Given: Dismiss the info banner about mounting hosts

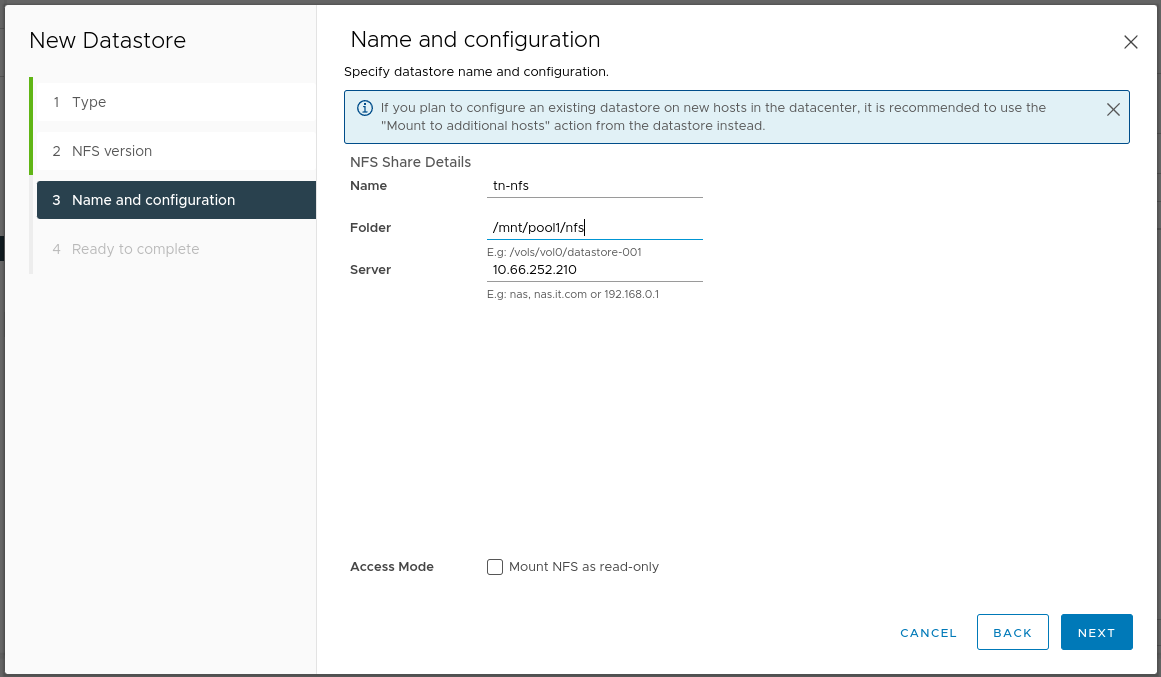Looking at the screenshot, I should [x=1113, y=110].
